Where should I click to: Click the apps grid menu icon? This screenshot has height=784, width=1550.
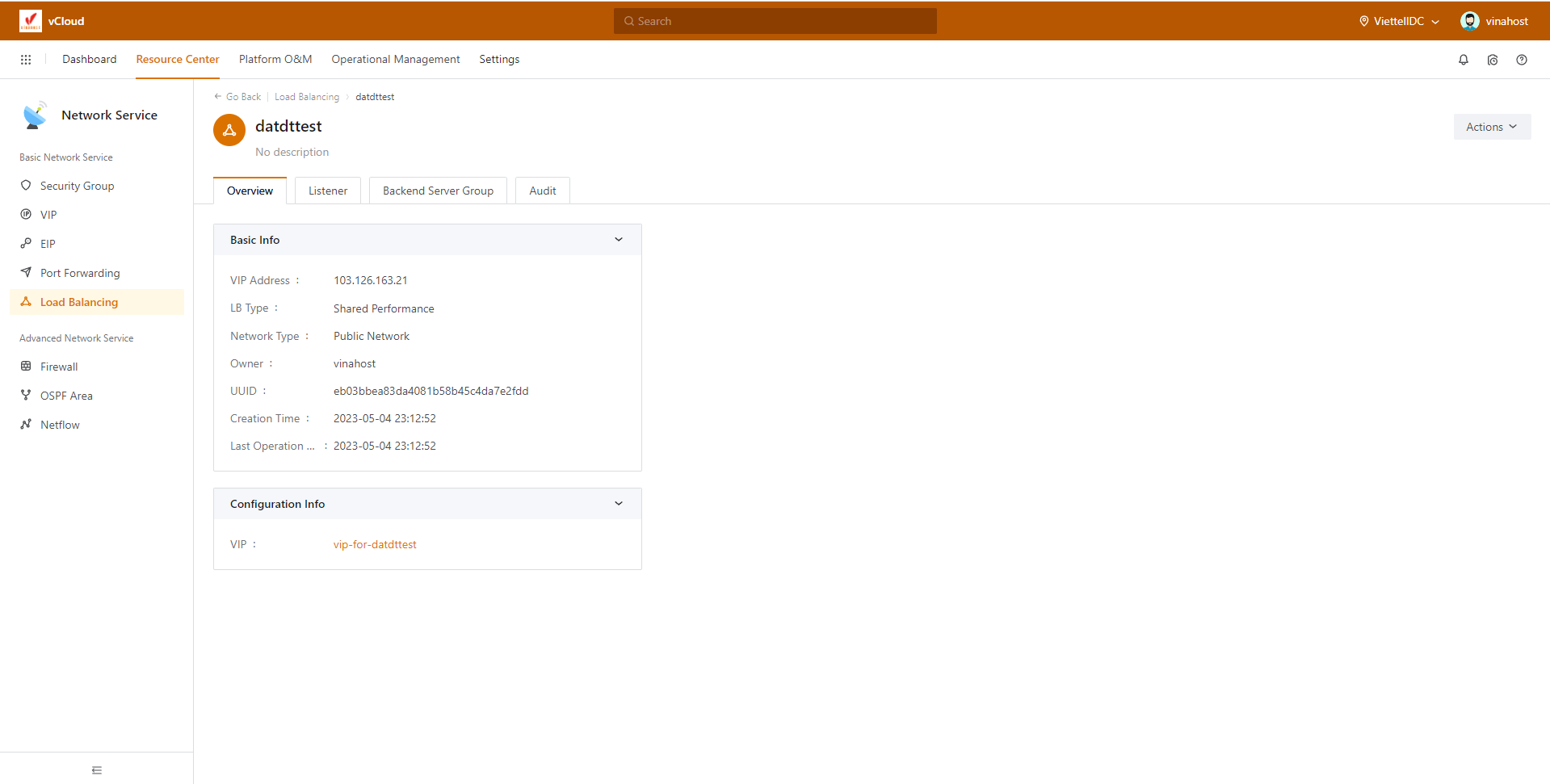(26, 60)
